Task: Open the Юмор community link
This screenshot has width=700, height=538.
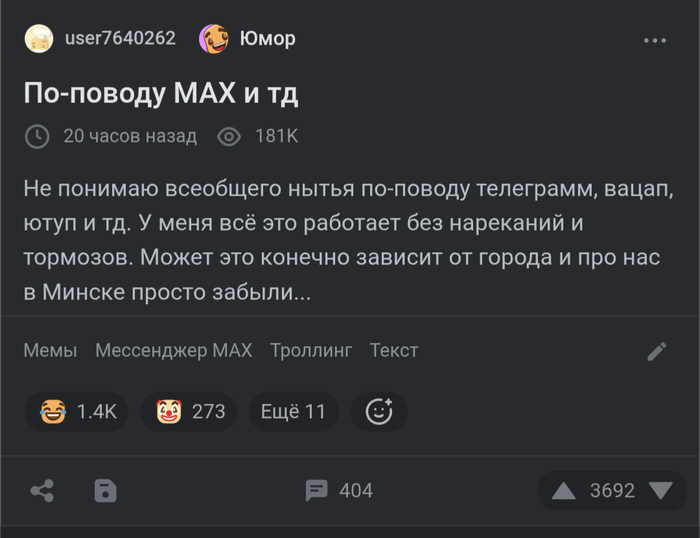Action: 268,39
